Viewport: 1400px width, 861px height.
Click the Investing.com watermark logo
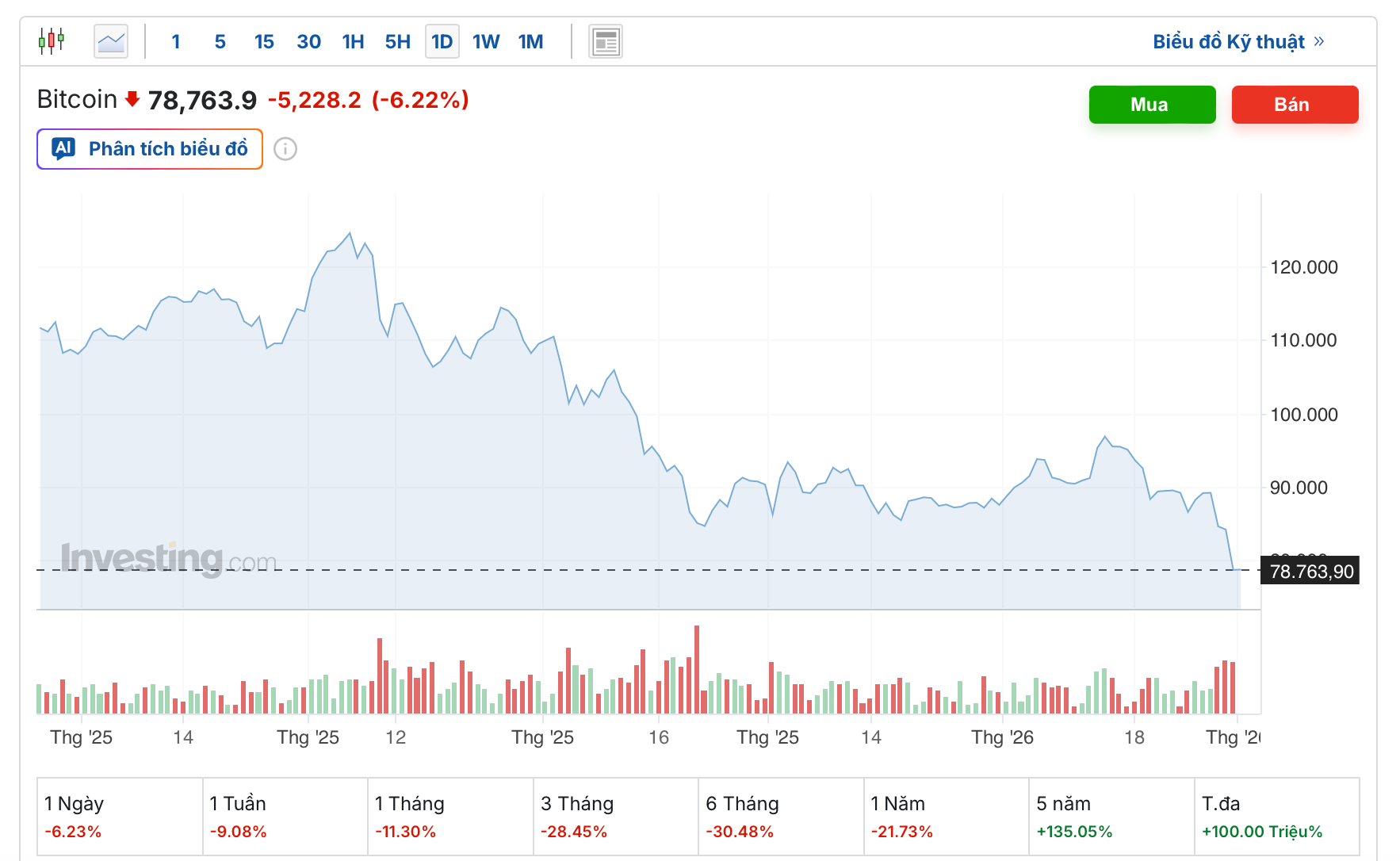(169, 558)
